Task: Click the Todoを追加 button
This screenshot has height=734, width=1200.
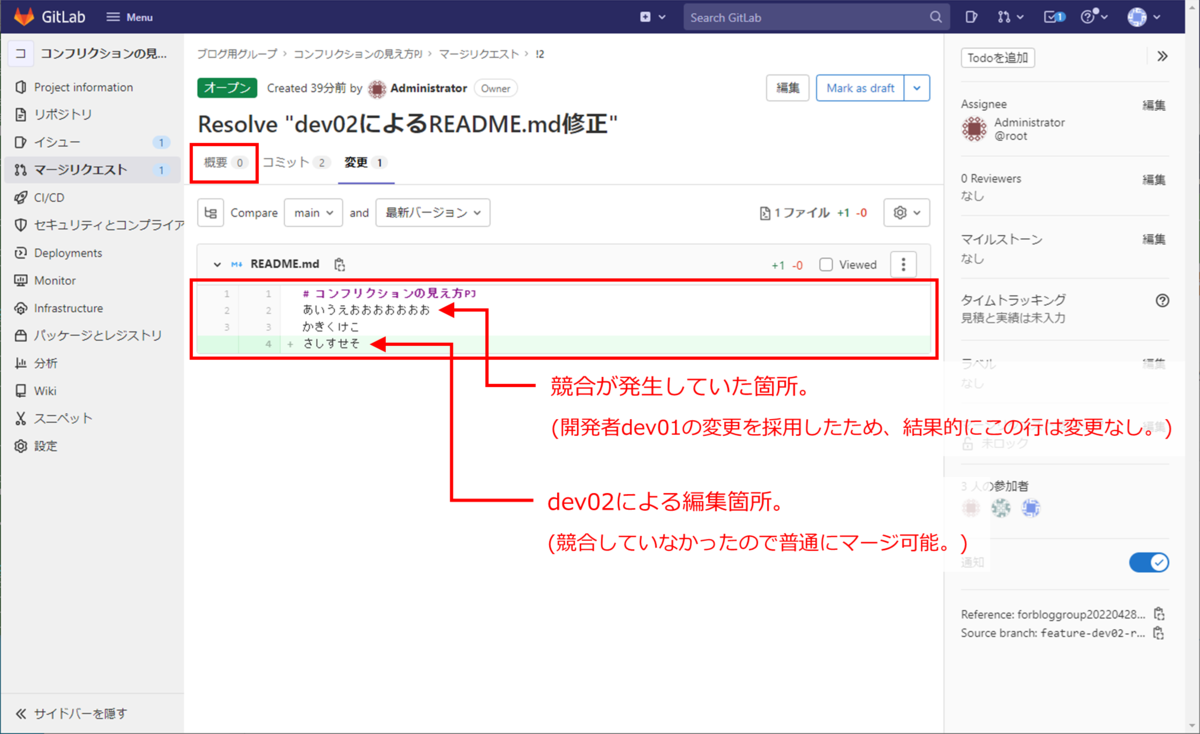Action: pyautogui.click(x=998, y=57)
